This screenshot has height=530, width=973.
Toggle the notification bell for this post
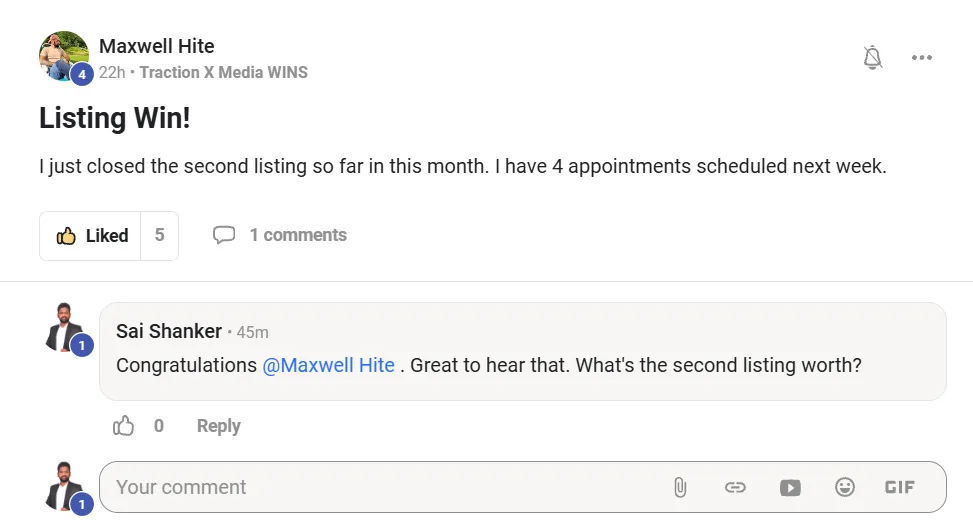[872, 58]
